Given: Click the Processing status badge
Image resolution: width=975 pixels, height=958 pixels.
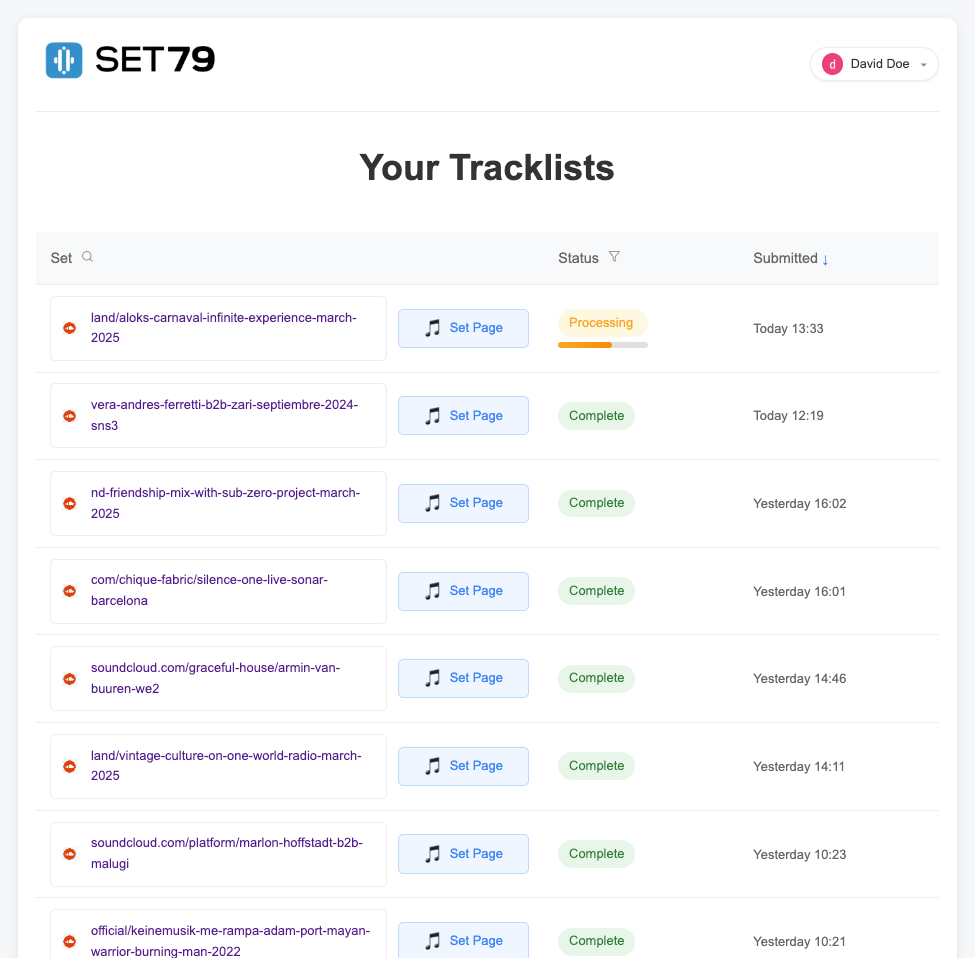Looking at the screenshot, I should (x=602, y=323).
